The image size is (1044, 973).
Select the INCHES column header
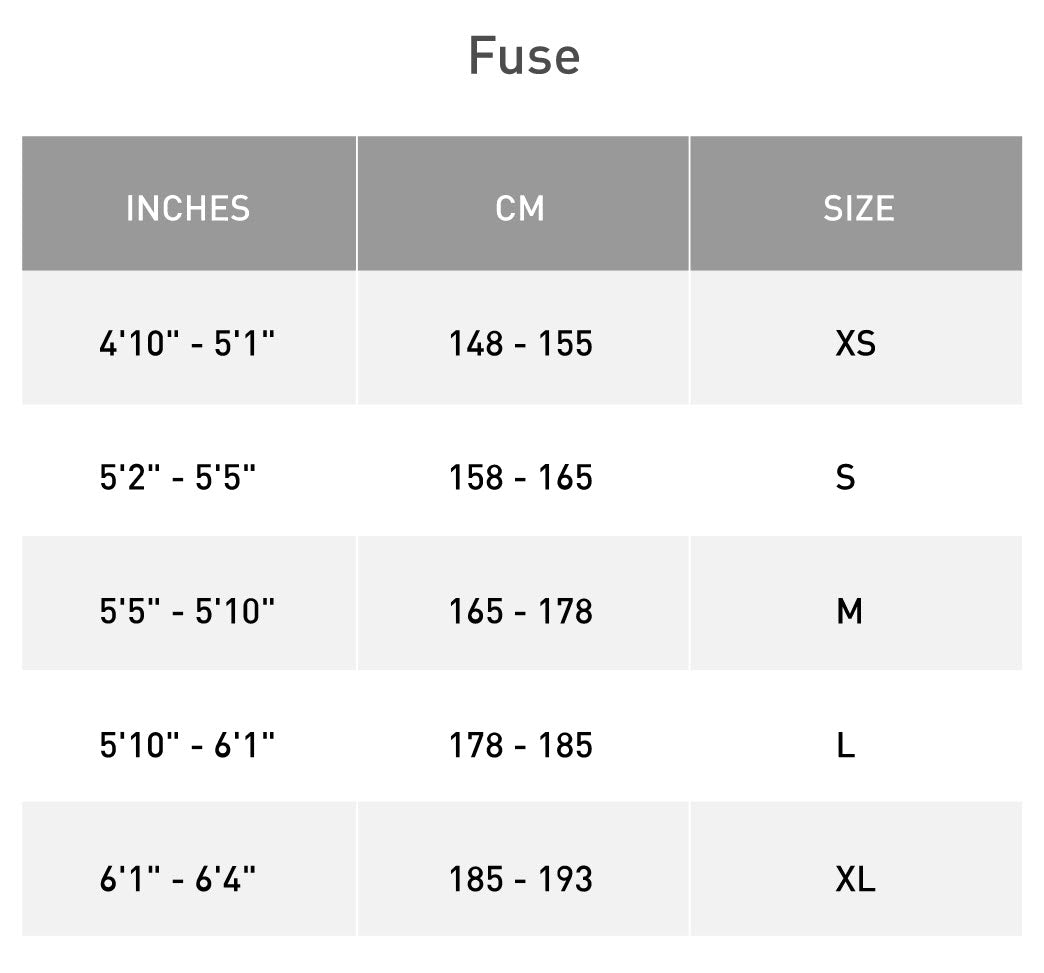(x=188, y=208)
